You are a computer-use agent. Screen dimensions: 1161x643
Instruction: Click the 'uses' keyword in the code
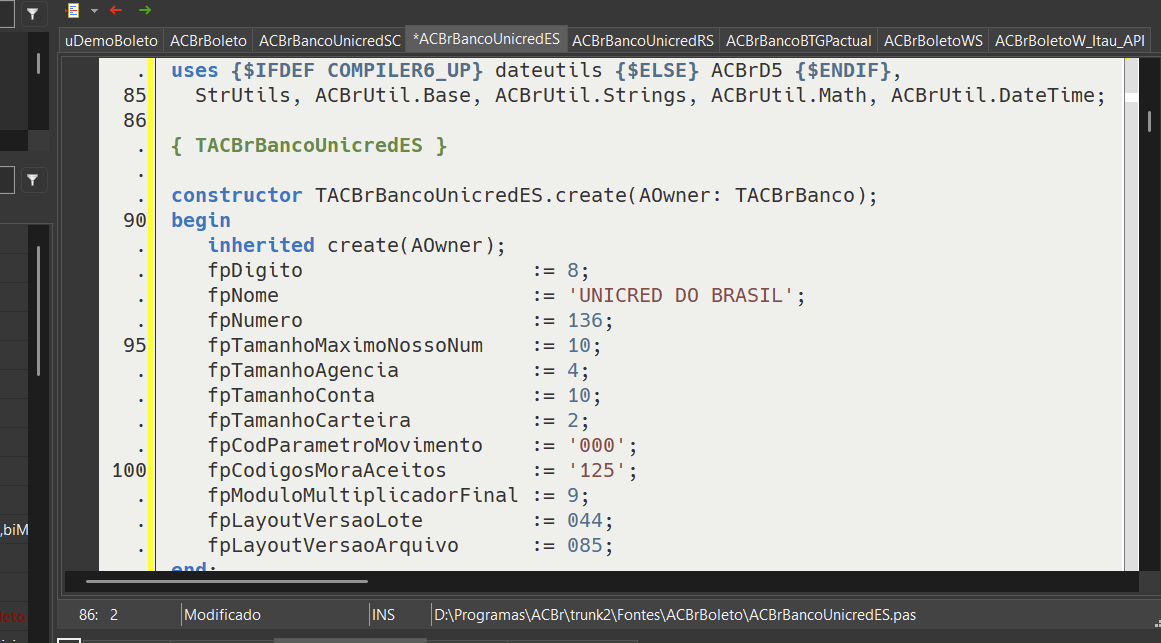coord(195,70)
